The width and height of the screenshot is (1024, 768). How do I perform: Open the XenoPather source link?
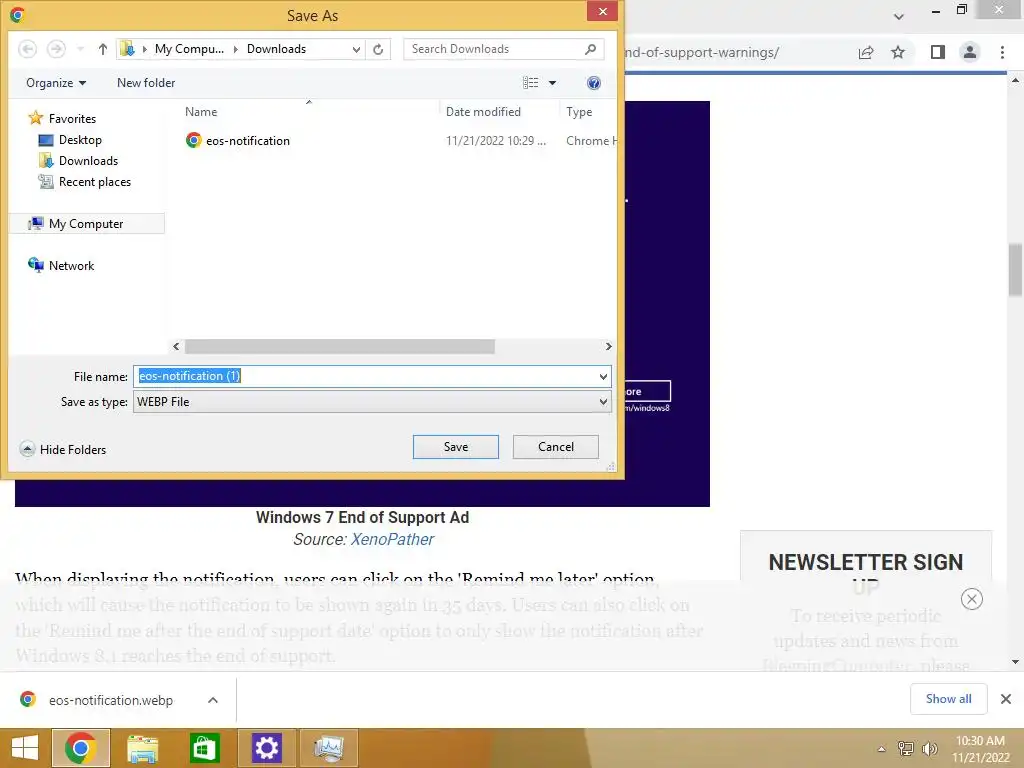pos(392,539)
